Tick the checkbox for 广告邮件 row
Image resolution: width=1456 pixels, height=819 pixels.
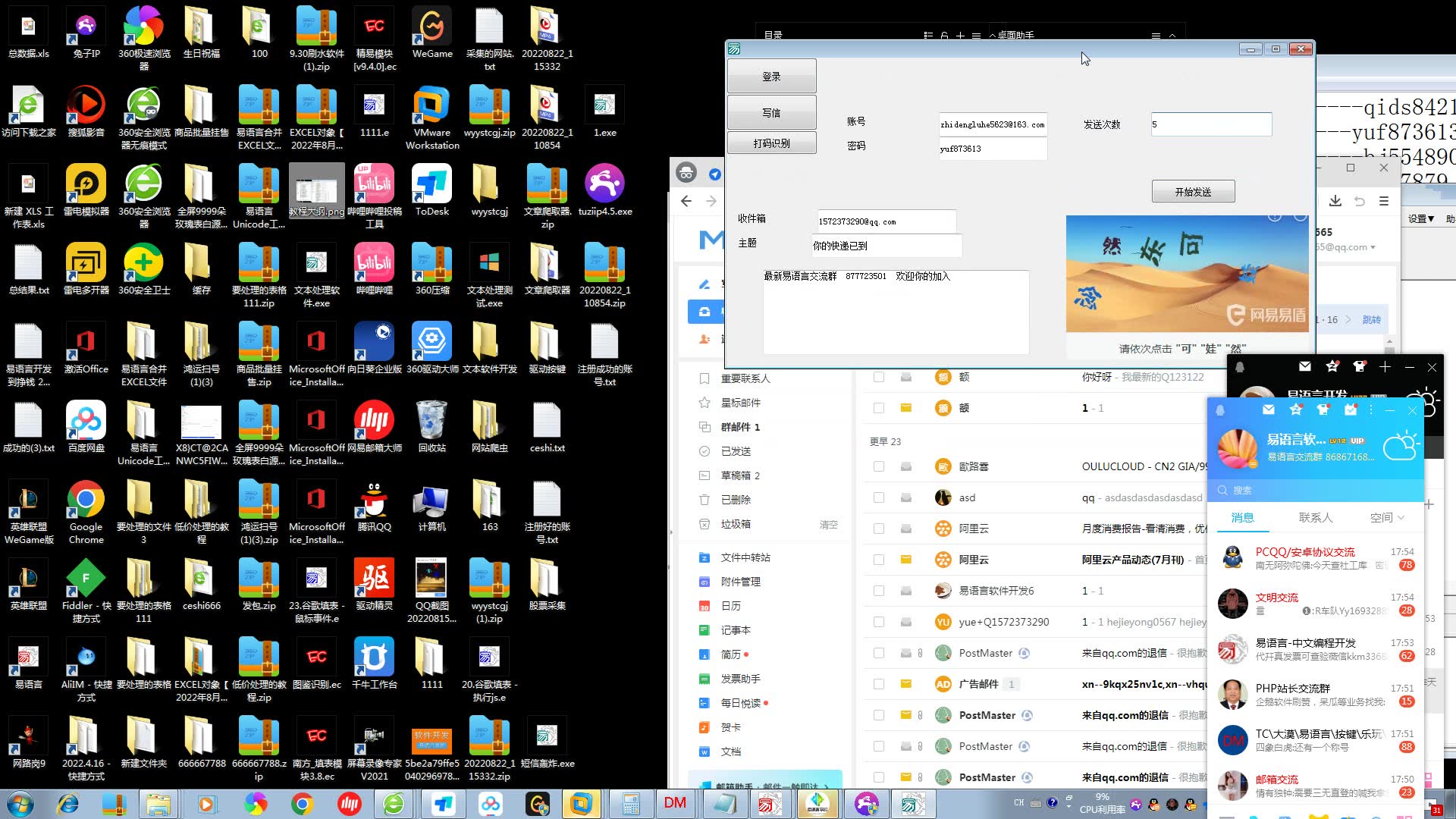tap(879, 684)
